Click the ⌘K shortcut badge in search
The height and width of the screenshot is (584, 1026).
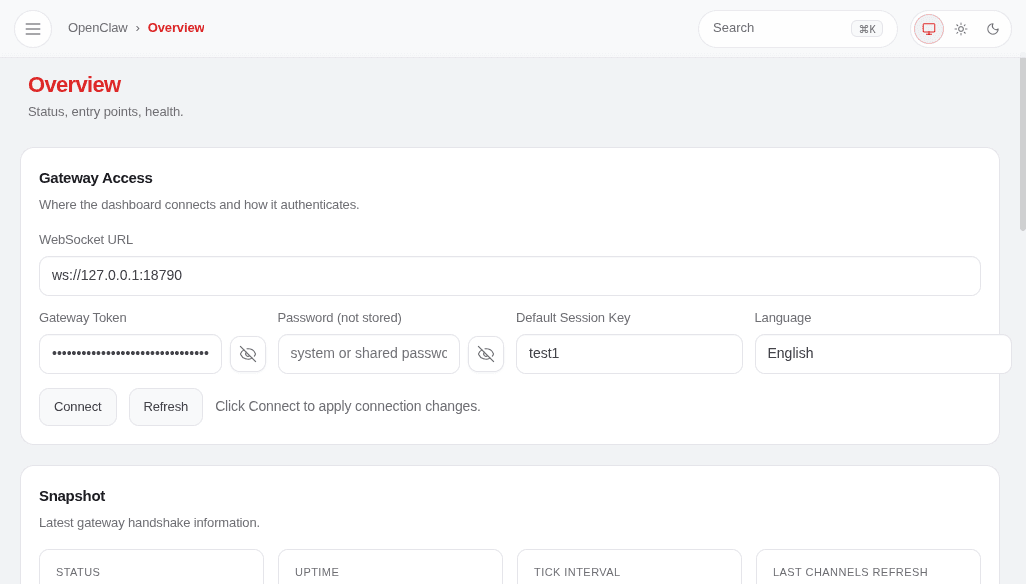pos(866,28)
